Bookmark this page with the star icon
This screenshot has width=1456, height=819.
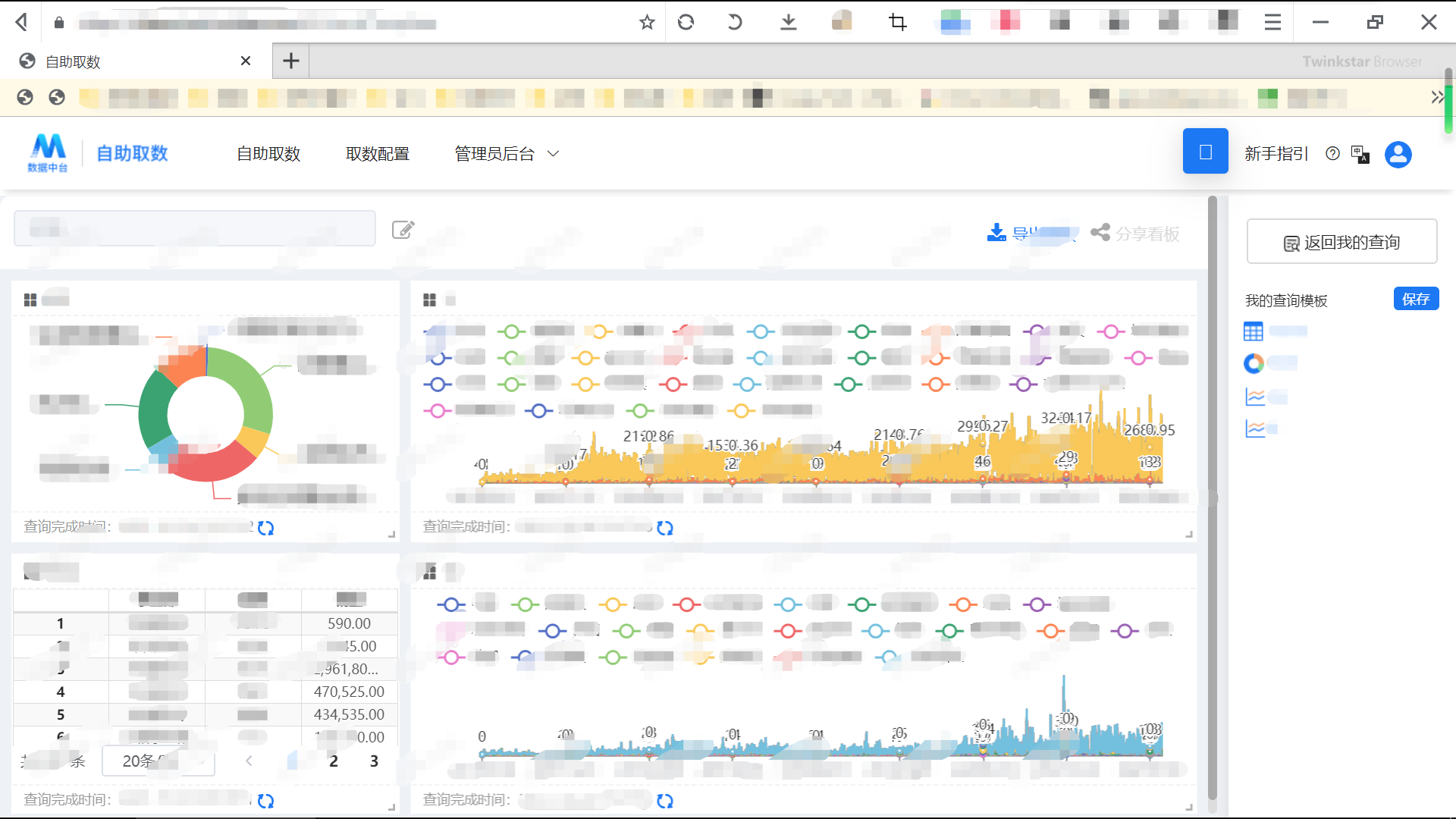(x=647, y=23)
